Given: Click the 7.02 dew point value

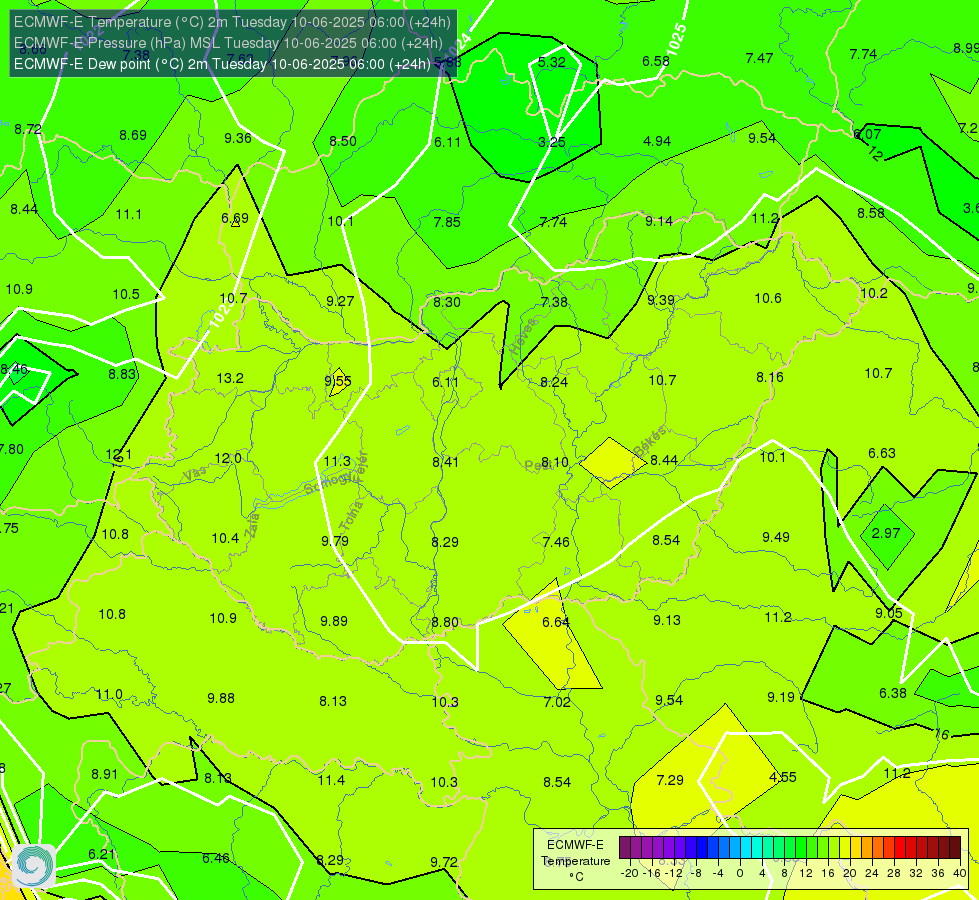Looking at the screenshot, I should tap(557, 702).
